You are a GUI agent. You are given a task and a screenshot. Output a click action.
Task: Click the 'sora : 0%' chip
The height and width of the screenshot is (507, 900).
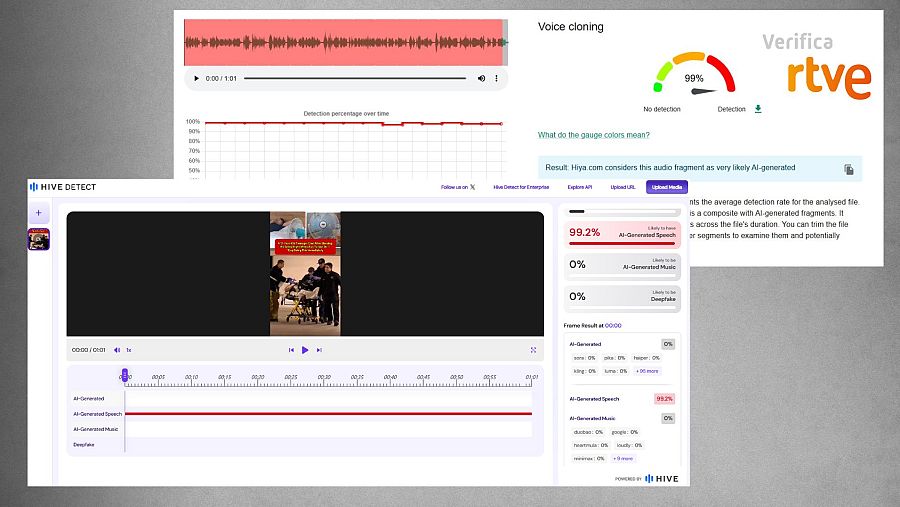[584, 358]
